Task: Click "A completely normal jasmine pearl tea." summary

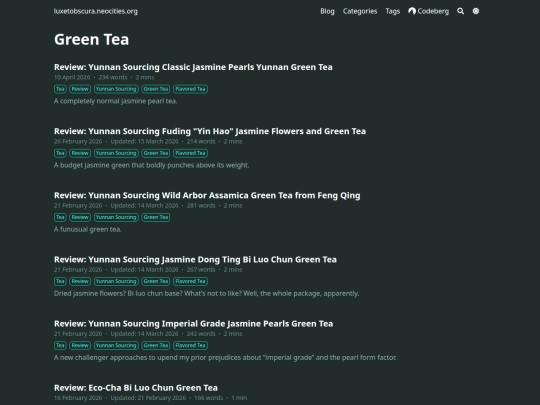Action: click(x=116, y=101)
